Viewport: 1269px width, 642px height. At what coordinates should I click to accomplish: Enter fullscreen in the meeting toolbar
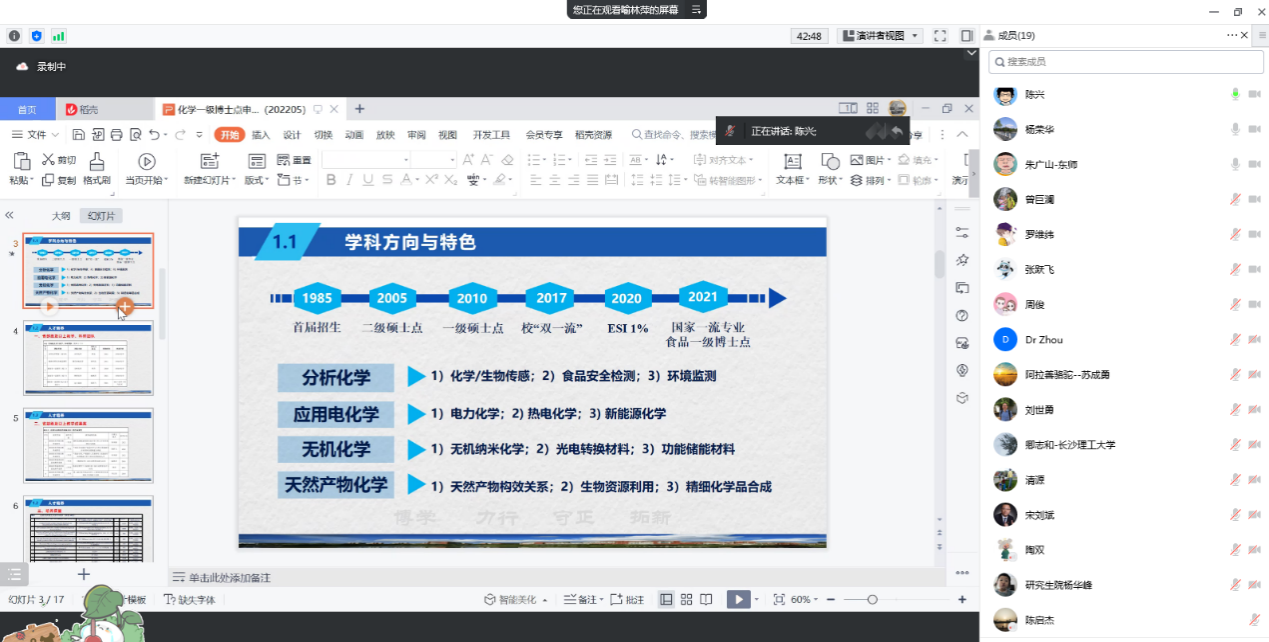click(939, 36)
